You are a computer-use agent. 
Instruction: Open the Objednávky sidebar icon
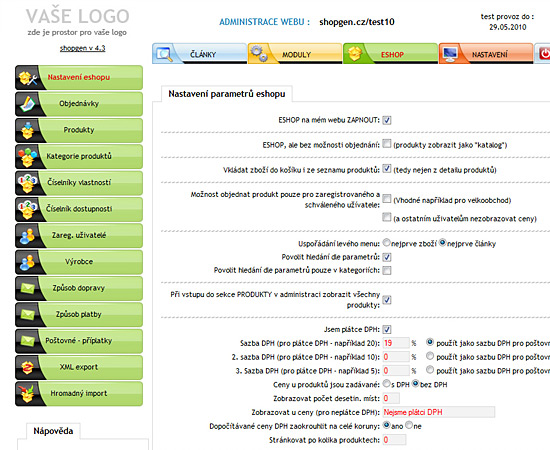click(27, 104)
